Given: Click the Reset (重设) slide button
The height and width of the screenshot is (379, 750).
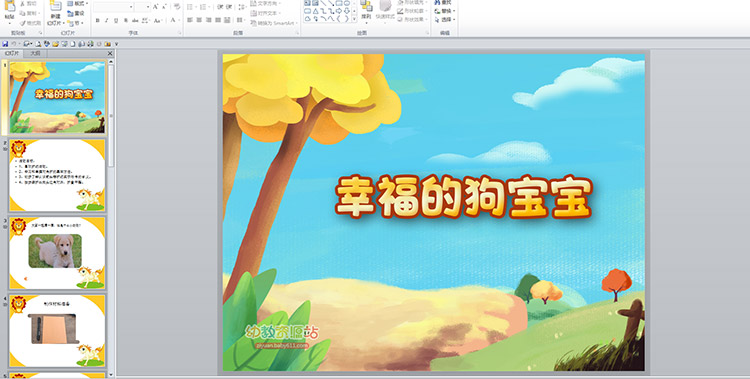Looking at the screenshot, I should click(76, 13).
